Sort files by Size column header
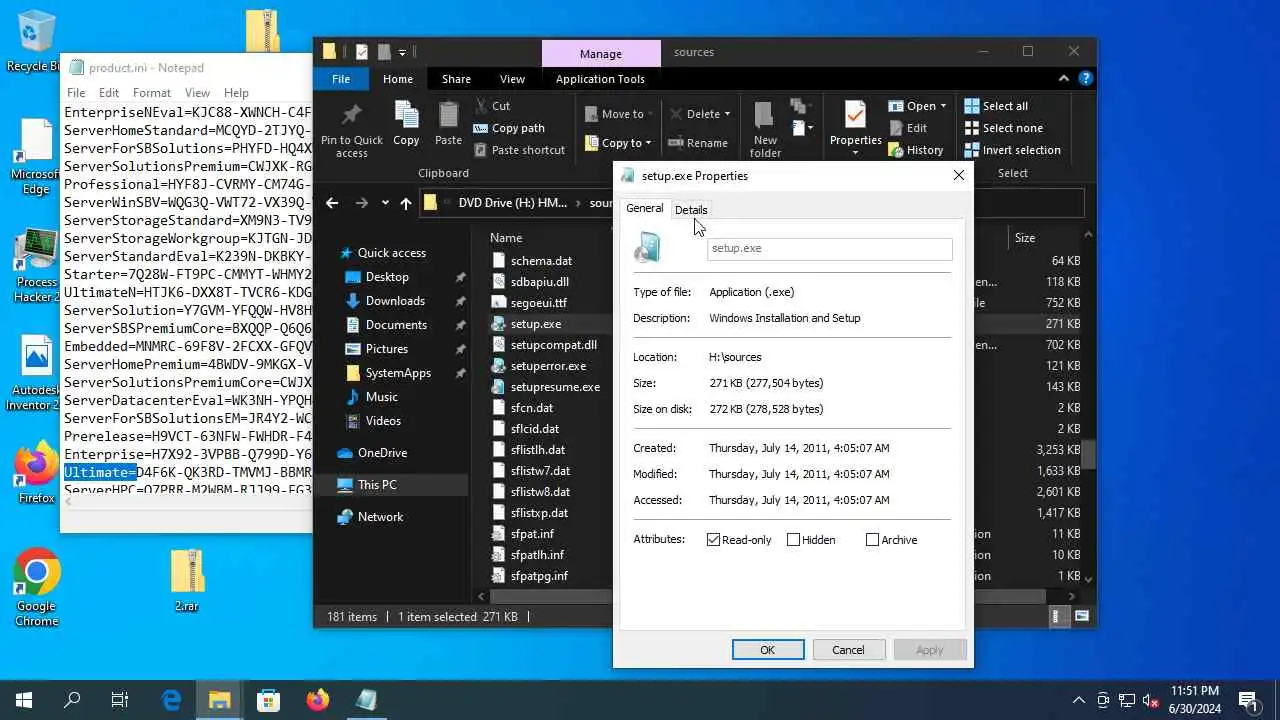Screen dimensions: 1280x720 click(x=1025, y=238)
